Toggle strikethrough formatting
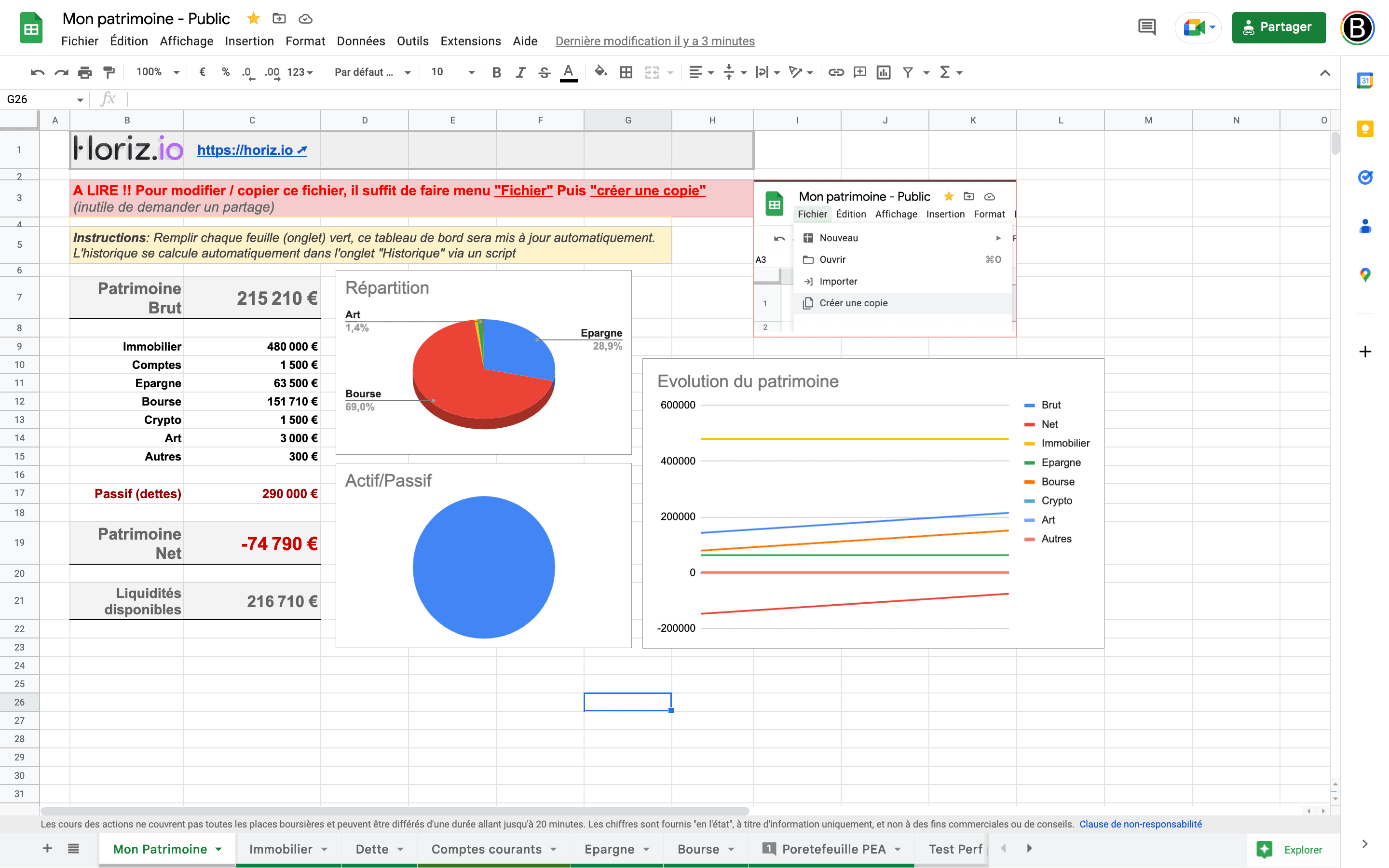The height and width of the screenshot is (868, 1389). point(544,72)
